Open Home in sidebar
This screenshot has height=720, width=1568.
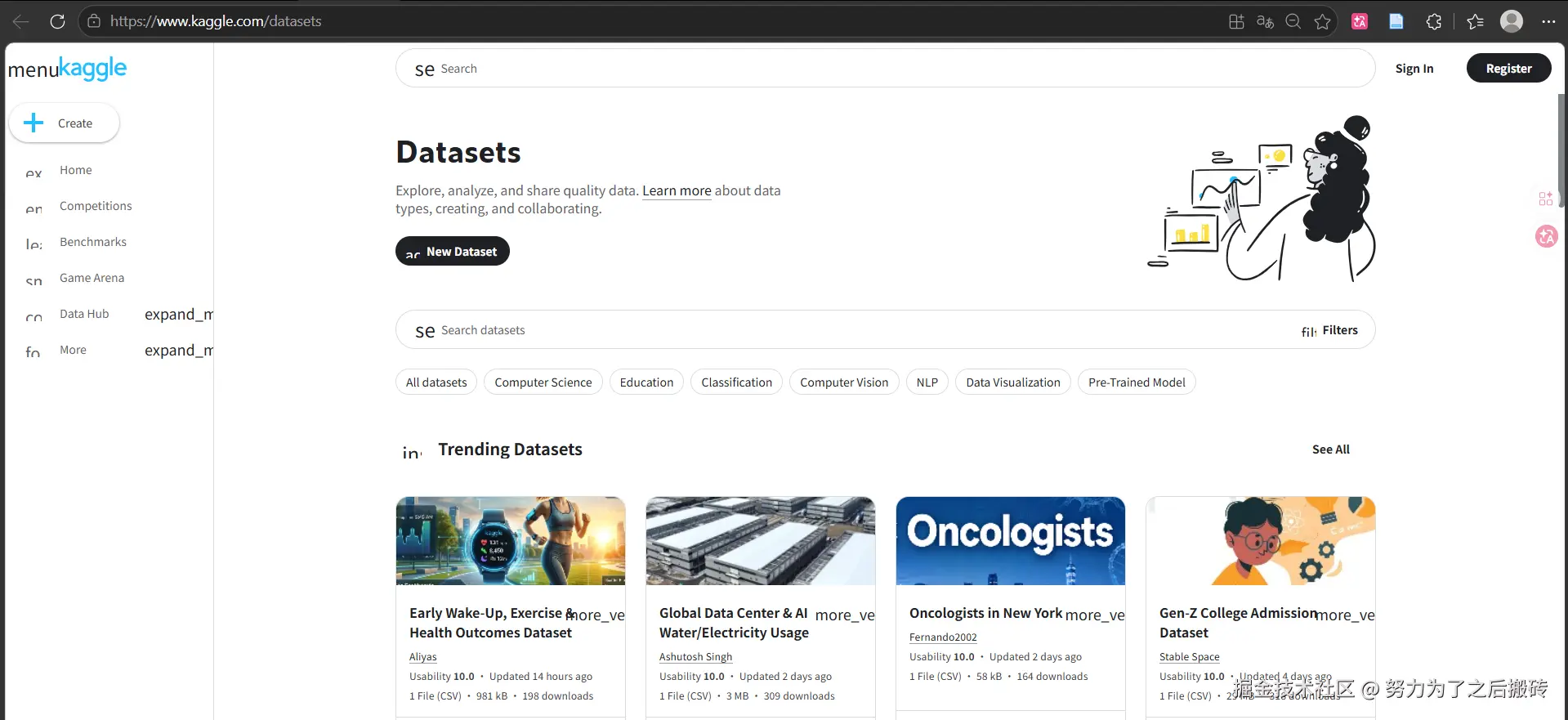75,170
